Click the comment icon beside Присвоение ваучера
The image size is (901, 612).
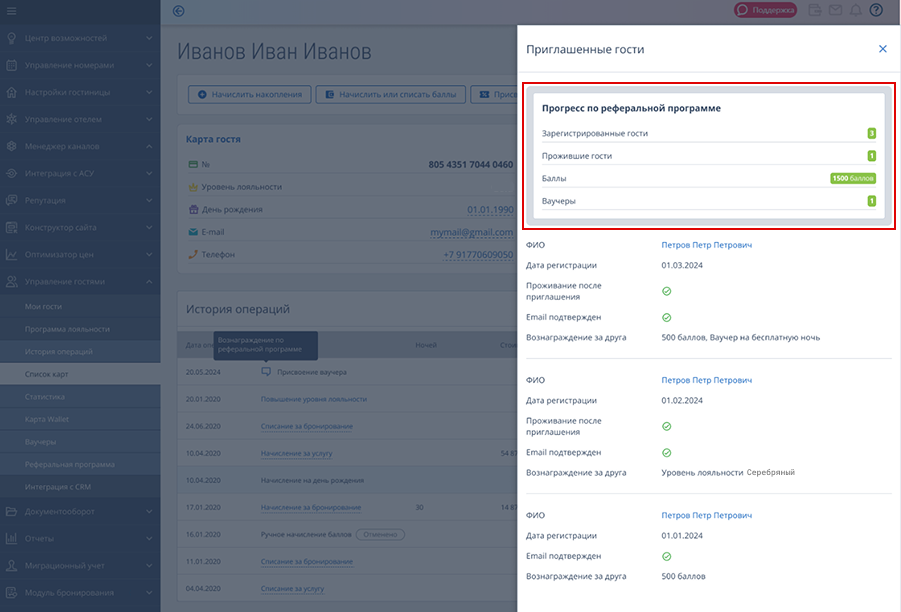[266, 372]
